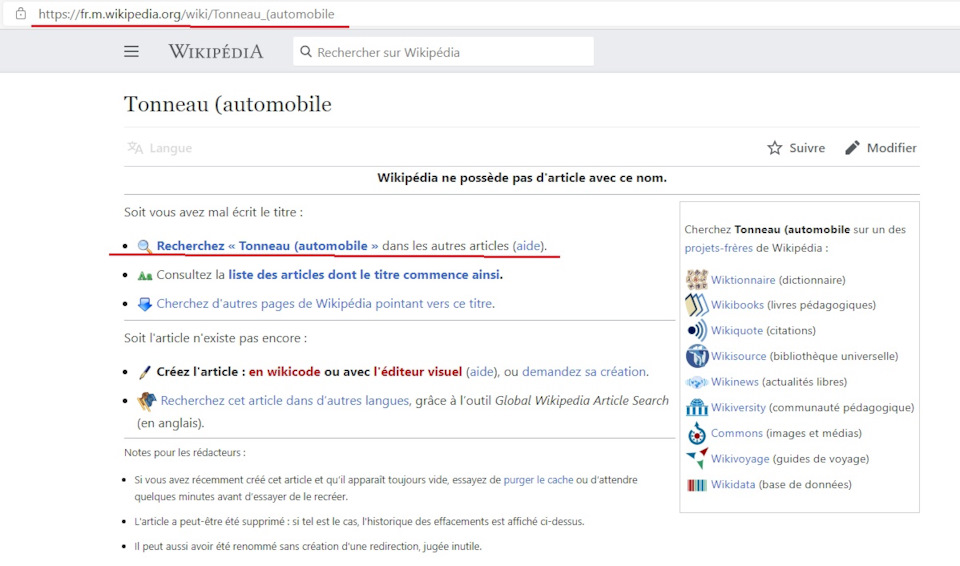Open the hamburger main menu
The width and height of the screenshot is (960, 566).
[131, 51]
